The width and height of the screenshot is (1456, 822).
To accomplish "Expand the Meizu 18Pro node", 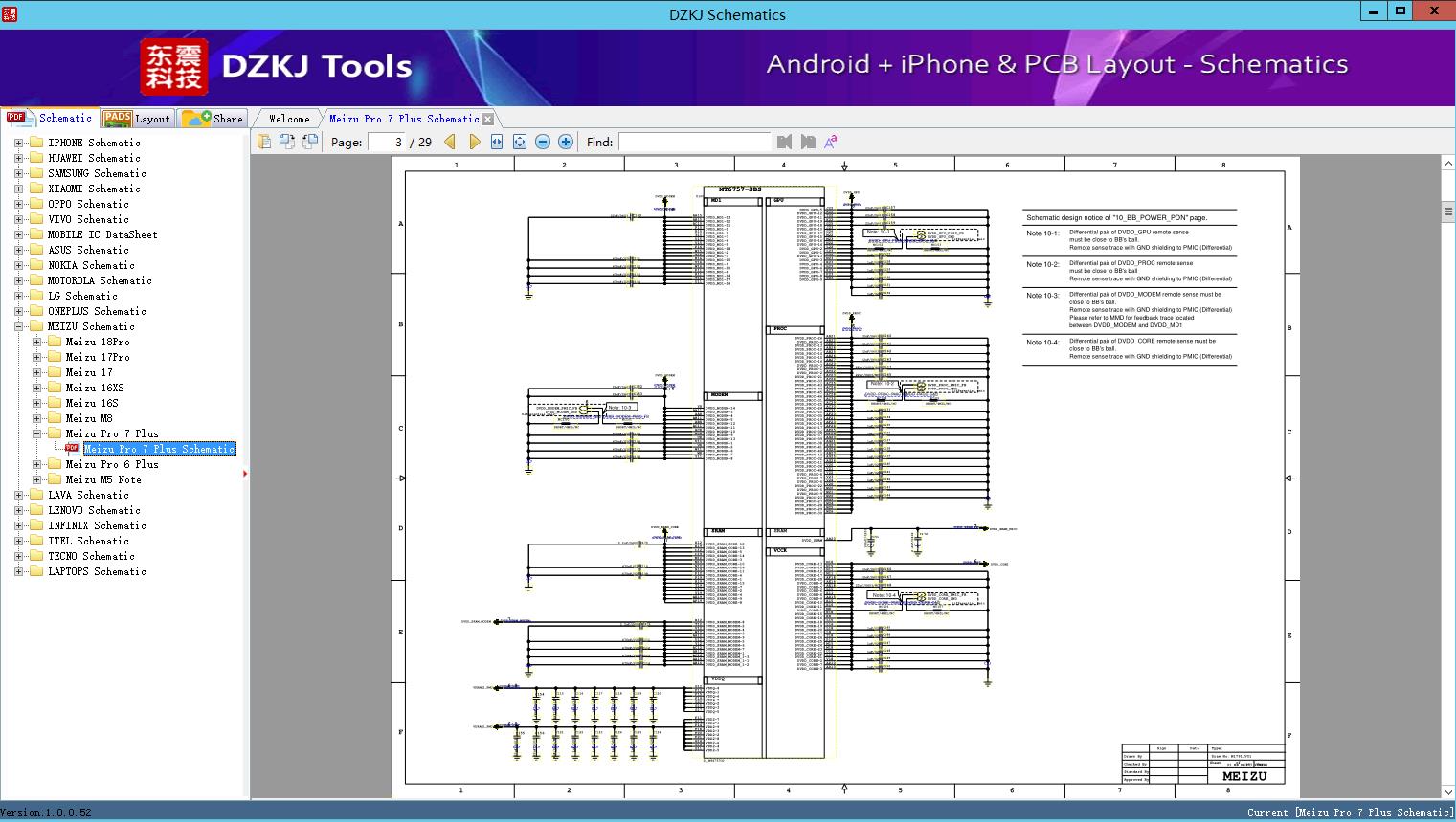I will pyautogui.click(x=36, y=342).
